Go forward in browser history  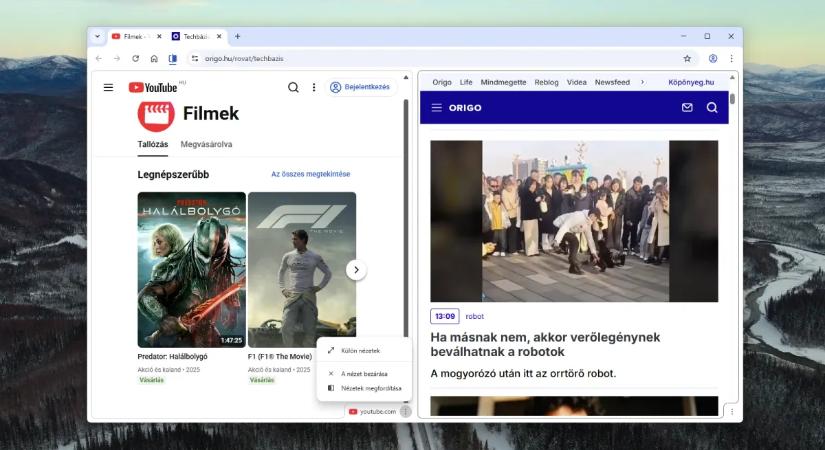coord(117,58)
